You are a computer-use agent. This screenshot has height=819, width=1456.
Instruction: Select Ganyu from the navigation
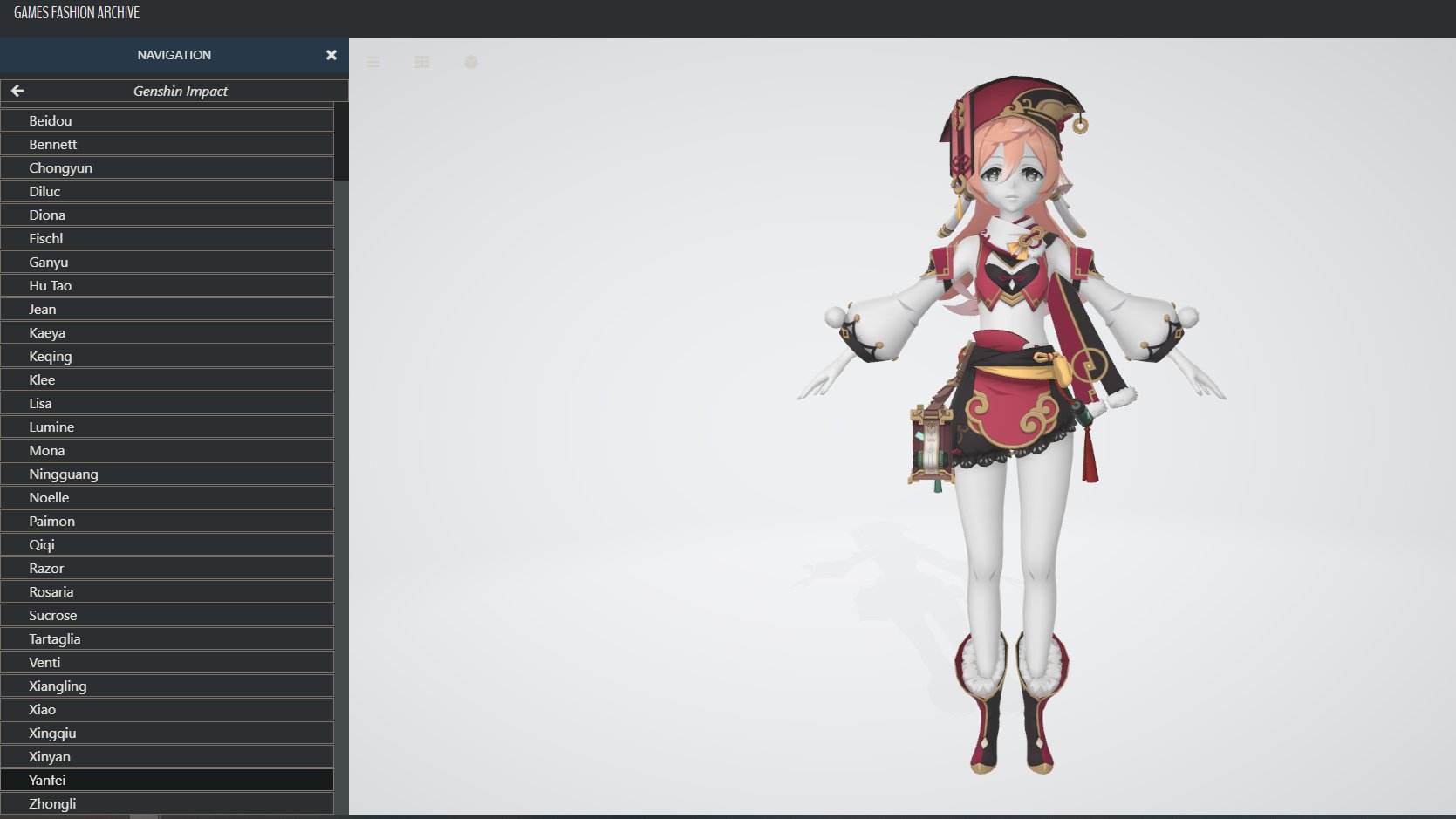point(167,262)
